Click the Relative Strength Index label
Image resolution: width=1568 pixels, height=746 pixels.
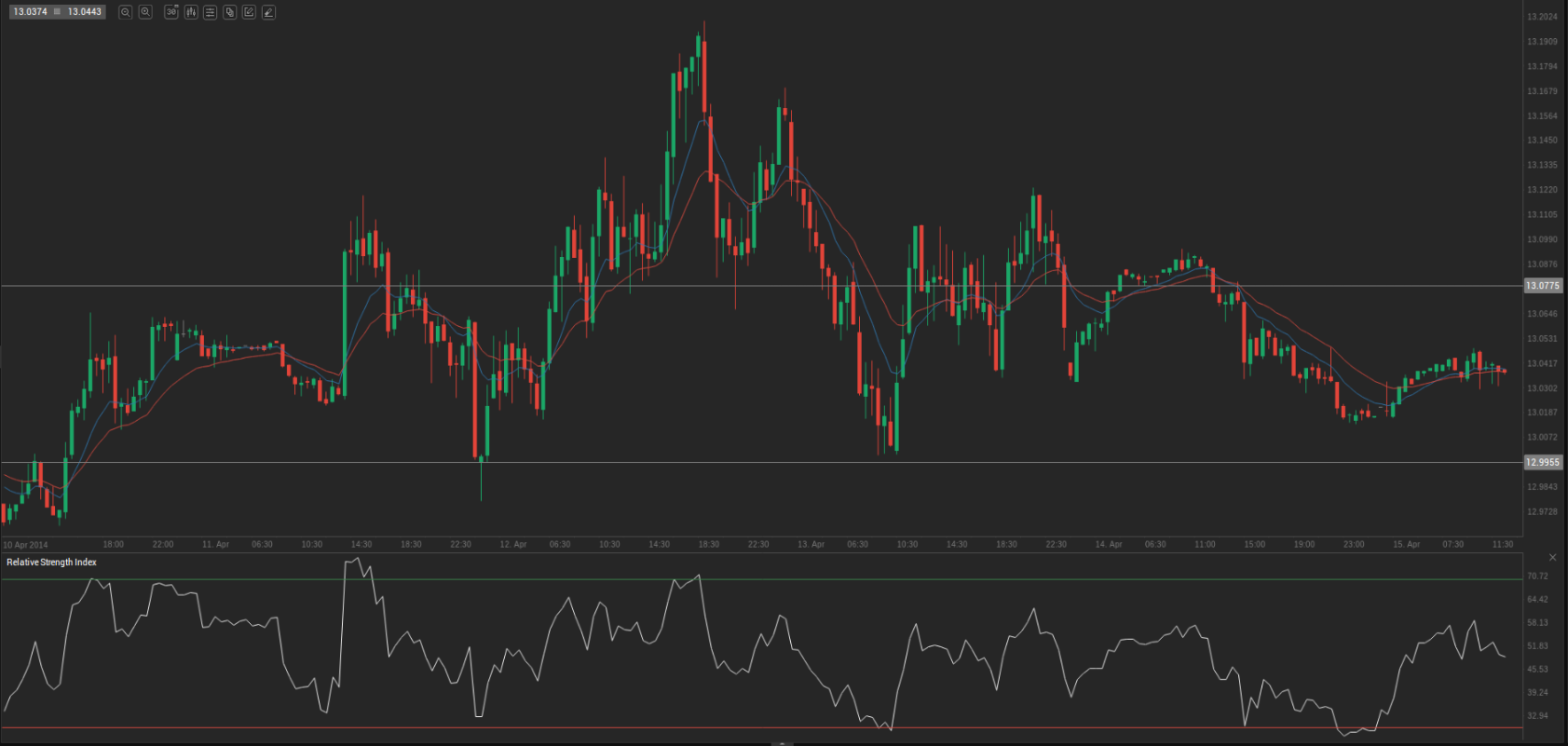(x=51, y=563)
